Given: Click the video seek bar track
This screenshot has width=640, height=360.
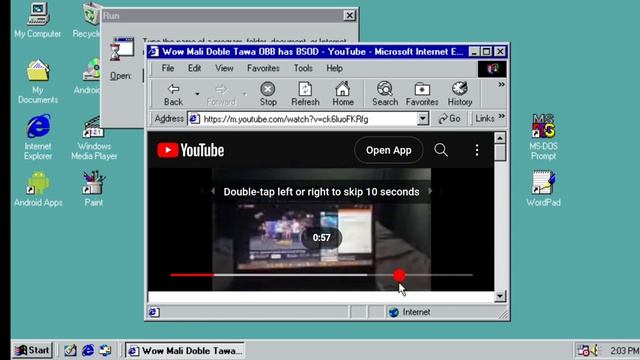Looking at the screenshot, I should (x=322, y=275).
